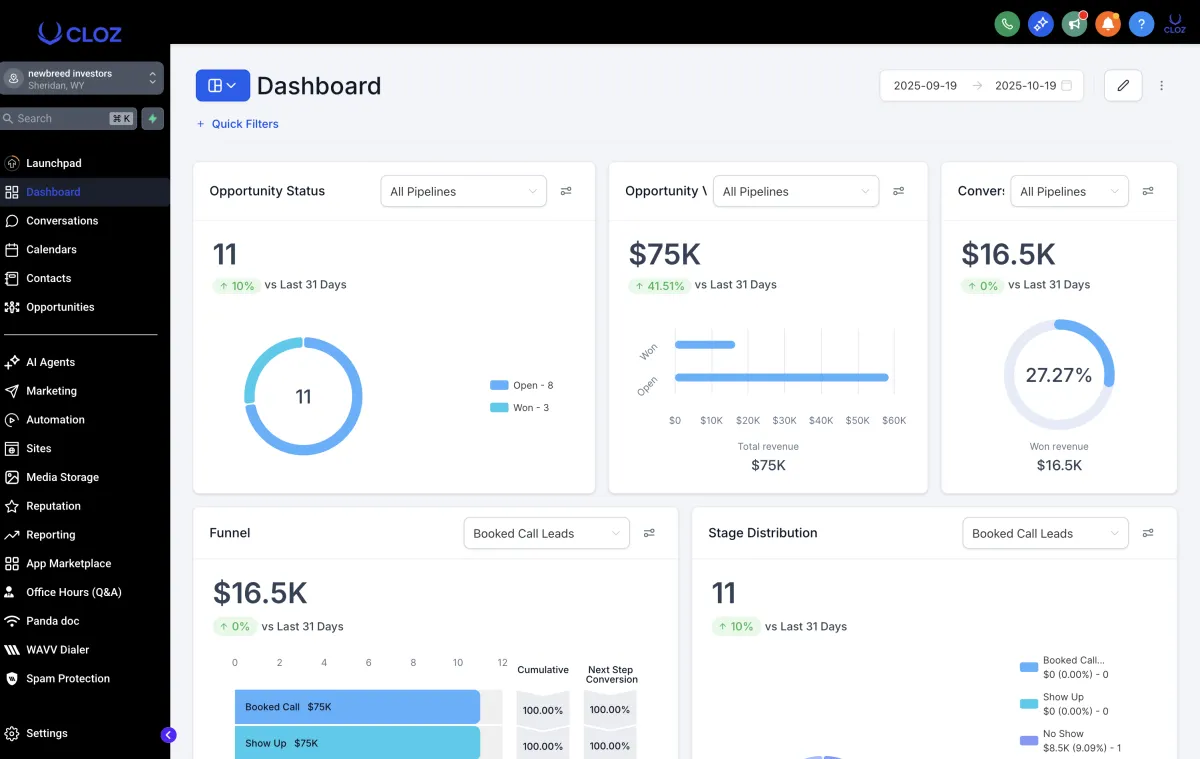Open the three-dot dashboard options menu

tap(1161, 86)
